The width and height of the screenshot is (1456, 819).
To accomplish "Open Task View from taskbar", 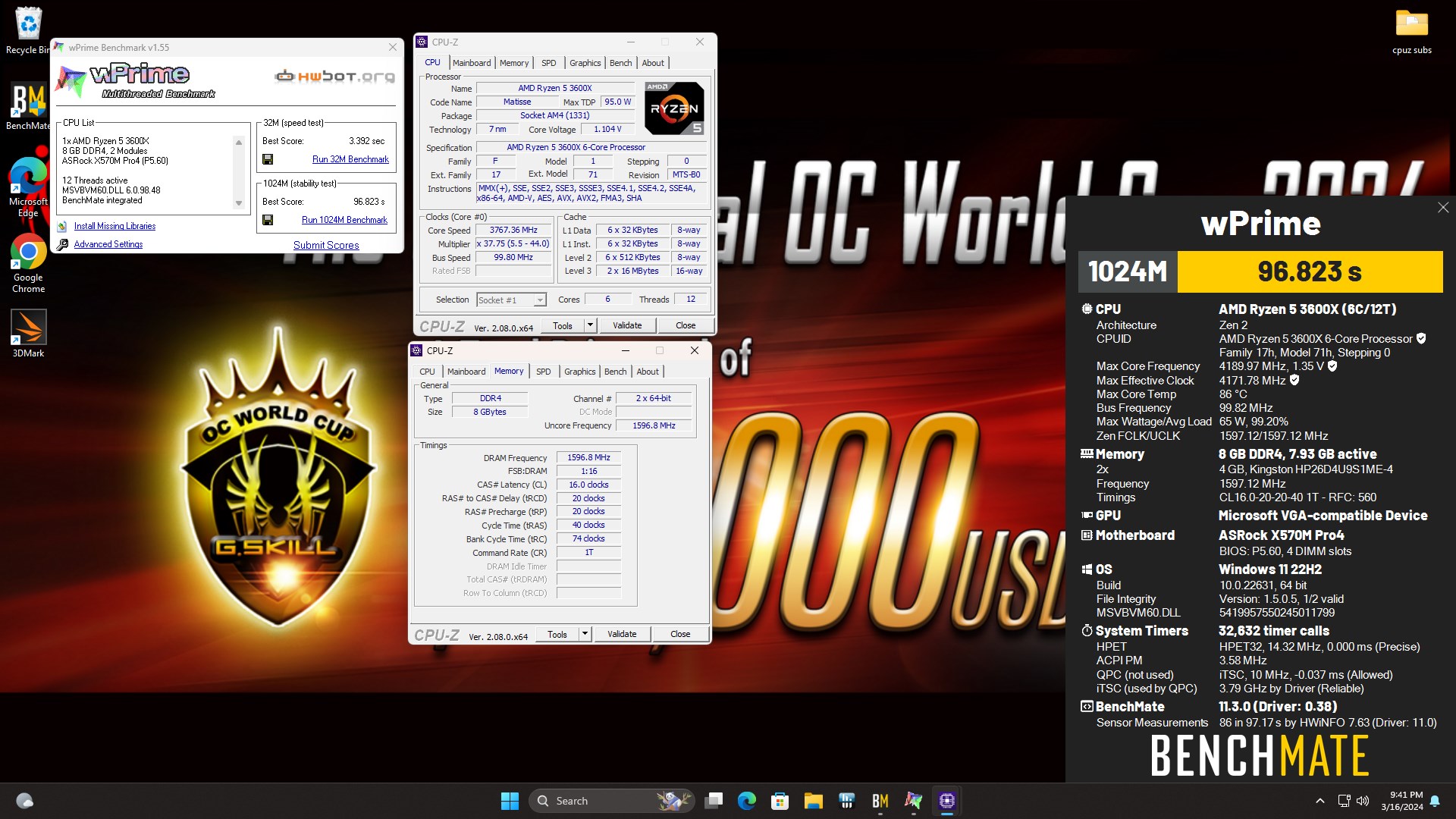I will [x=713, y=801].
